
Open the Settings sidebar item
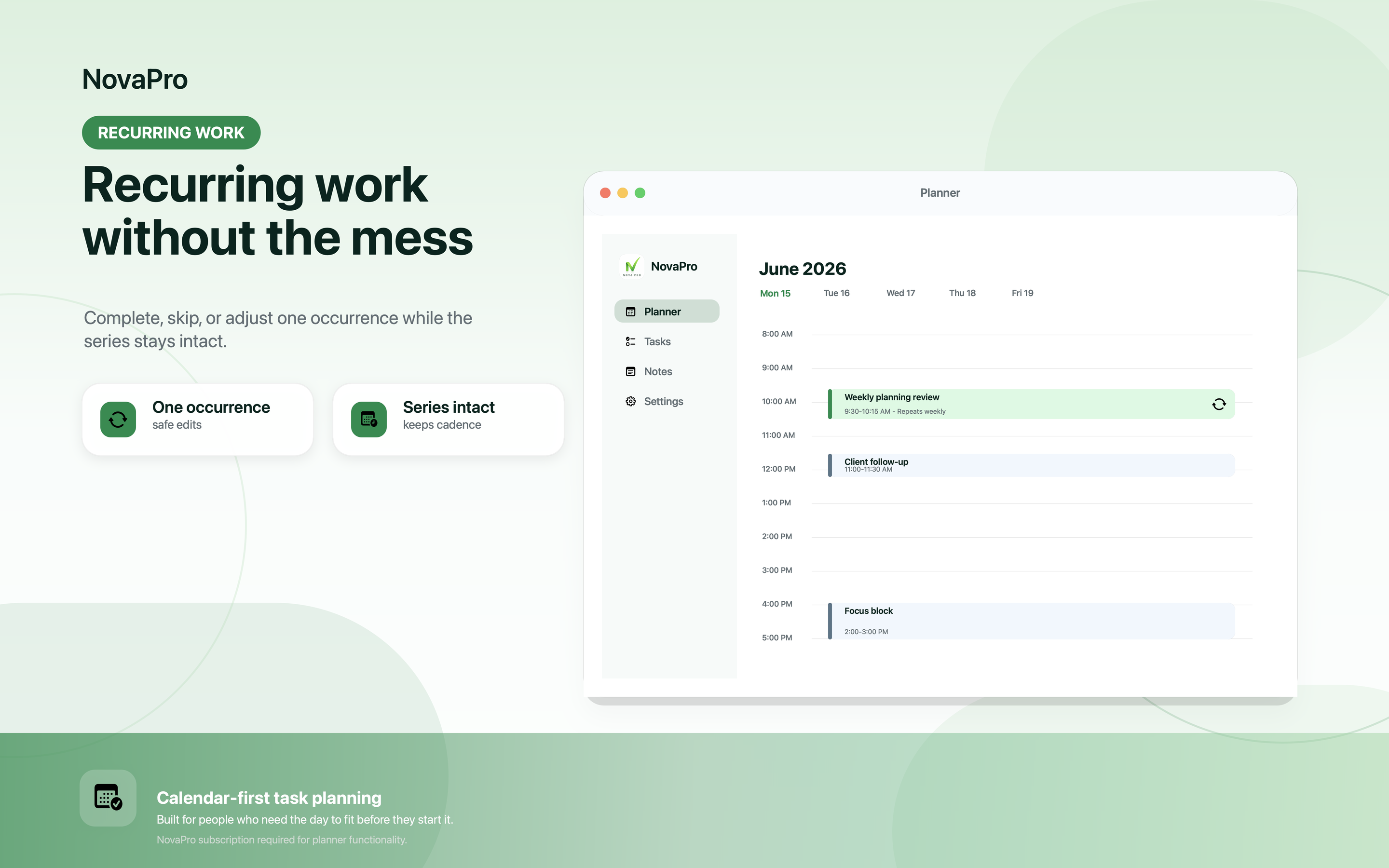click(667, 401)
